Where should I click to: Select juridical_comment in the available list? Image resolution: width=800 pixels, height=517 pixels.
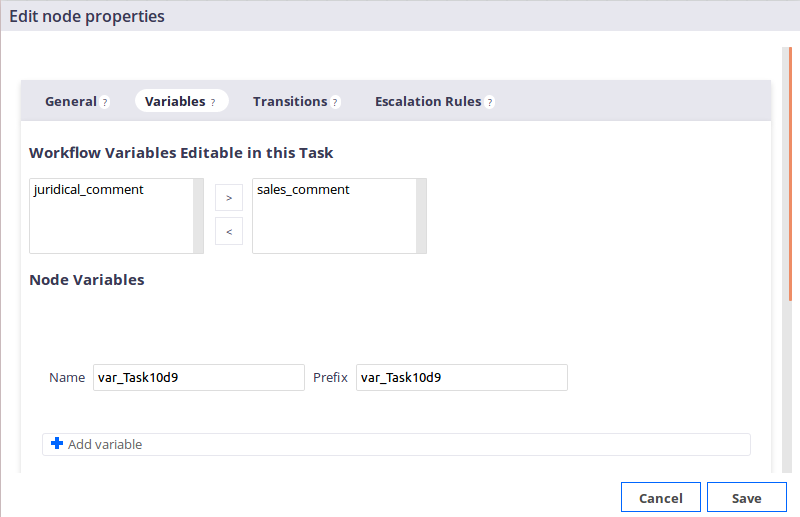(89, 189)
